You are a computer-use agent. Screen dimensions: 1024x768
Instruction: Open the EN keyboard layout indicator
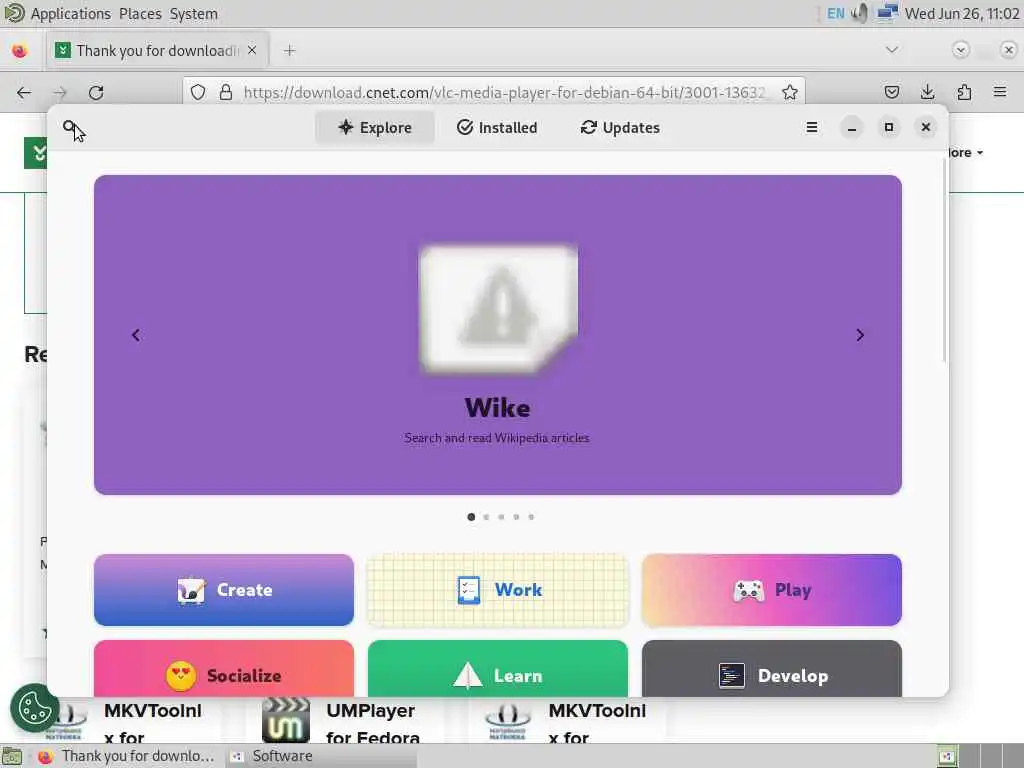(835, 14)
